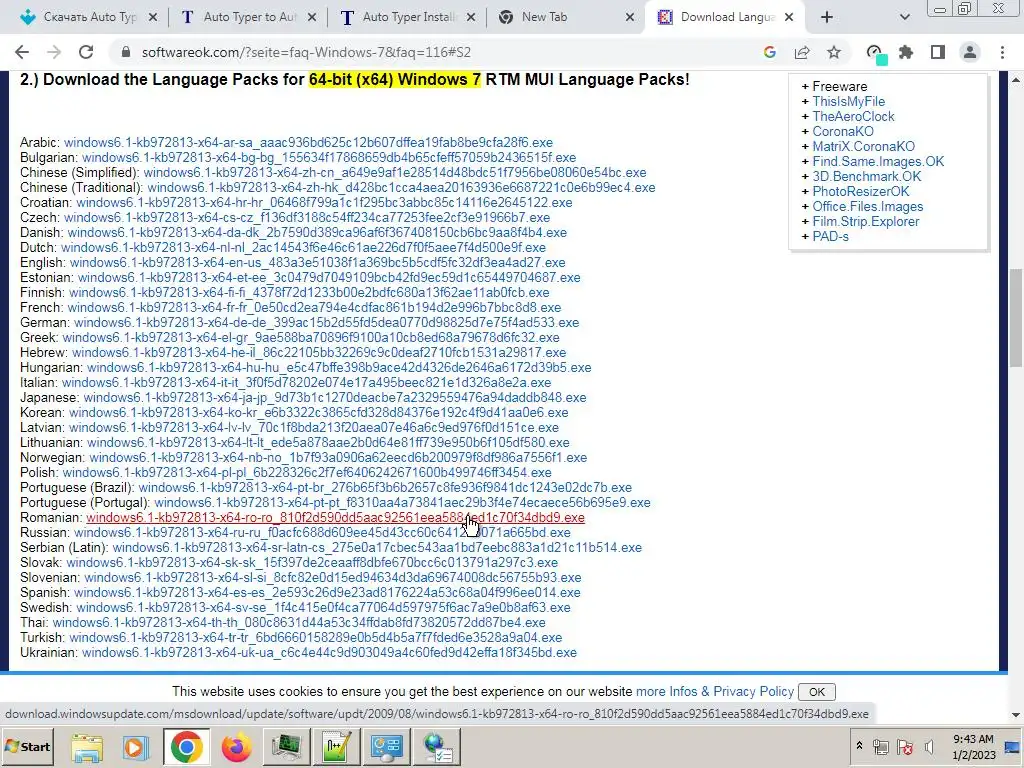Image resolution: width=1024 pixels, height=768 pixels.
Task: Click the Chrome taskbar icon
Action: coord(187,747)
